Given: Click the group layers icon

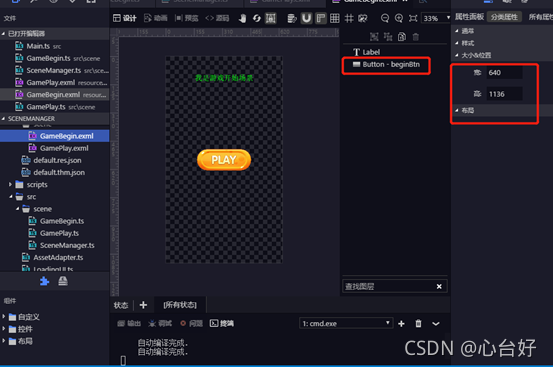Looking at the screenshot, I should click(374, 37).
